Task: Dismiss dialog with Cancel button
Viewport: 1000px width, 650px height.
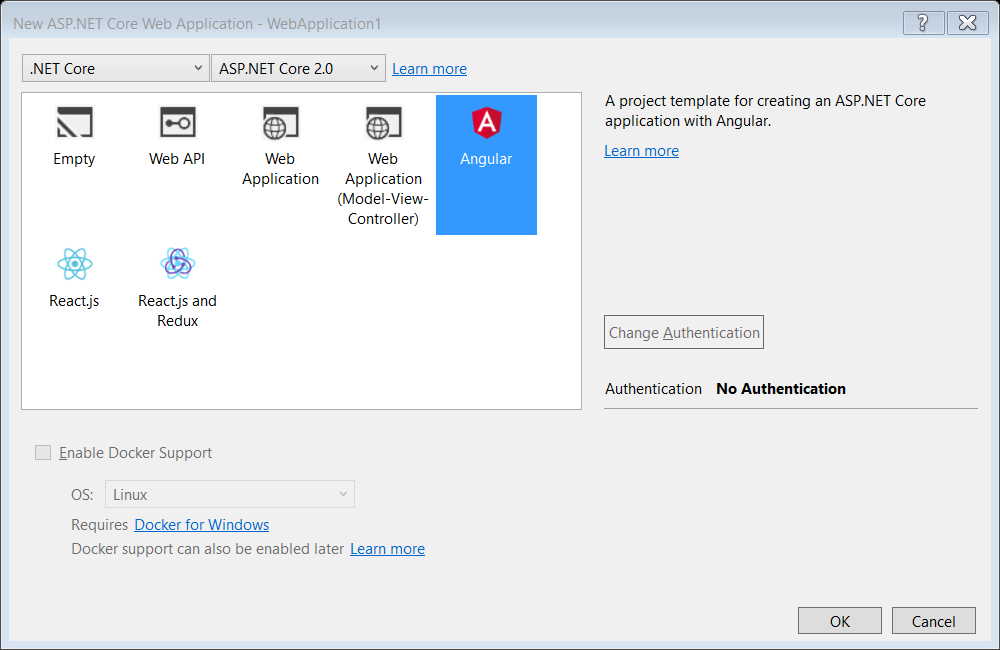Action: tap(934, 621)
